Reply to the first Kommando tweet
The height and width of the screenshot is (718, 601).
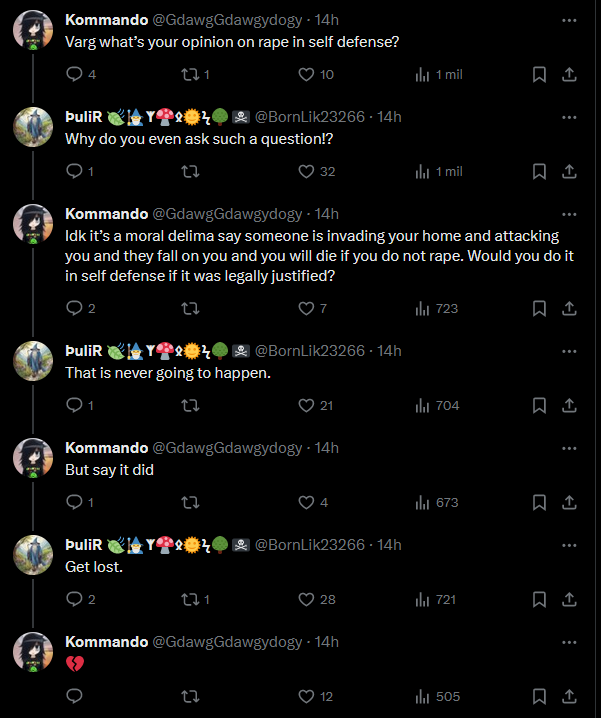pos(81,74)
